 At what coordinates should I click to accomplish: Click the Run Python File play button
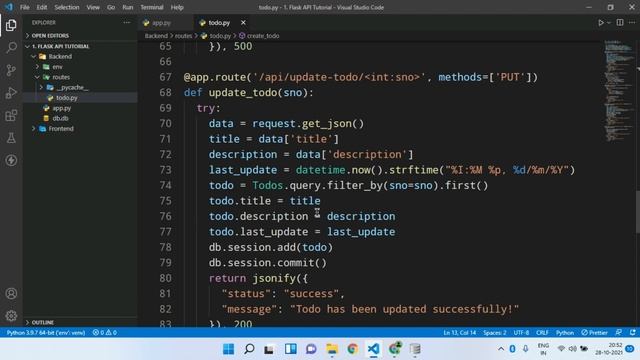click(x=601, y=23)
